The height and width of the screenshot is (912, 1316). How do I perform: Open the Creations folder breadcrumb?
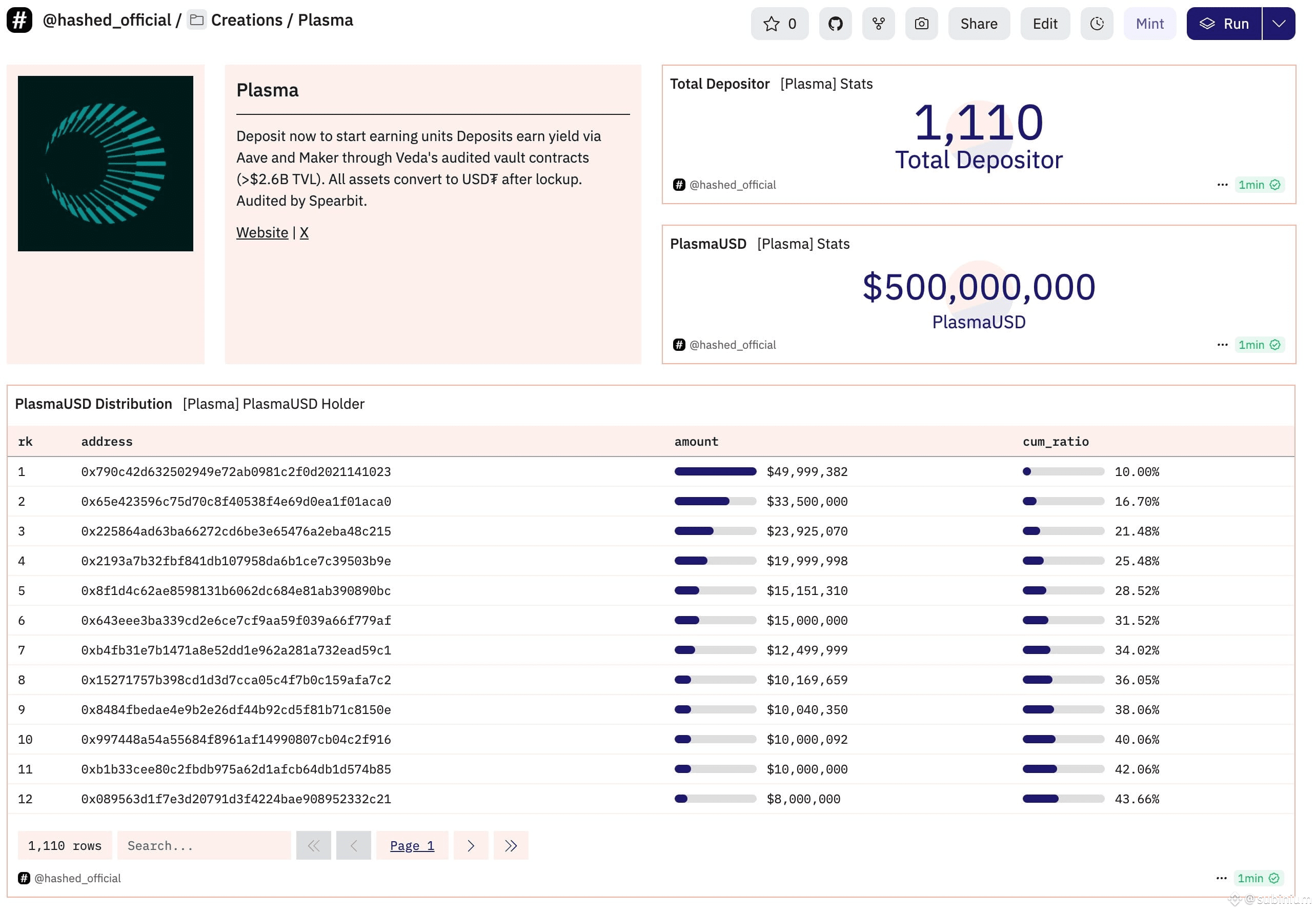click(x=247, y=20)
